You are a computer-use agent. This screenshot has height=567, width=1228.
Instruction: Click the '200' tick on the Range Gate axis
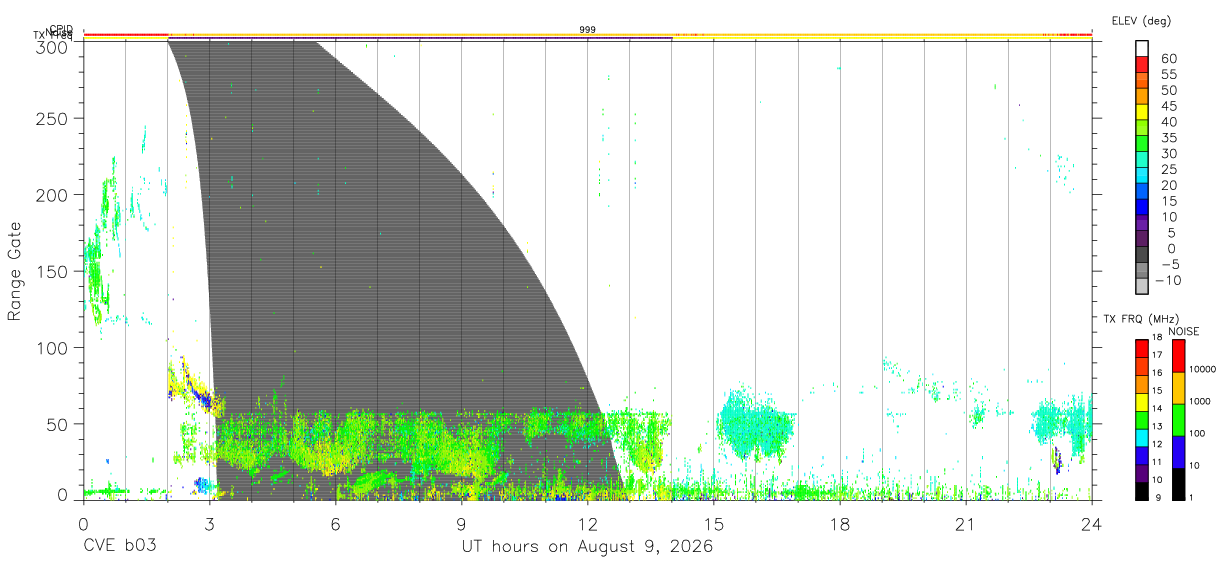(53, 195)
